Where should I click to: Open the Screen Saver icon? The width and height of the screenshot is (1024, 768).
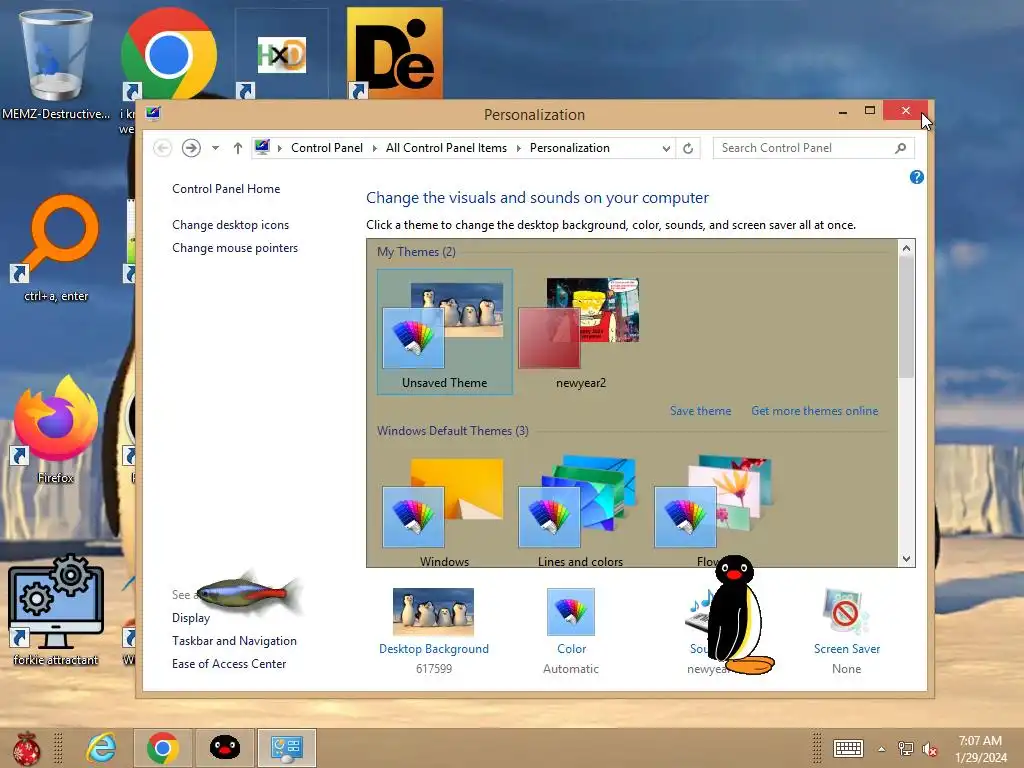[x=846, y=612]
